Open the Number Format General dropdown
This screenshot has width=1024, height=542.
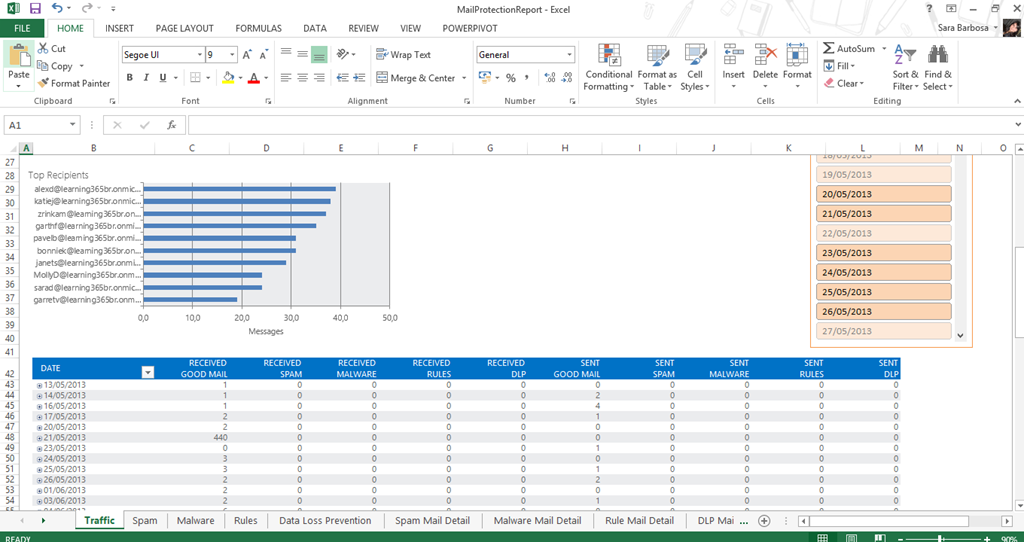point(570,55)
